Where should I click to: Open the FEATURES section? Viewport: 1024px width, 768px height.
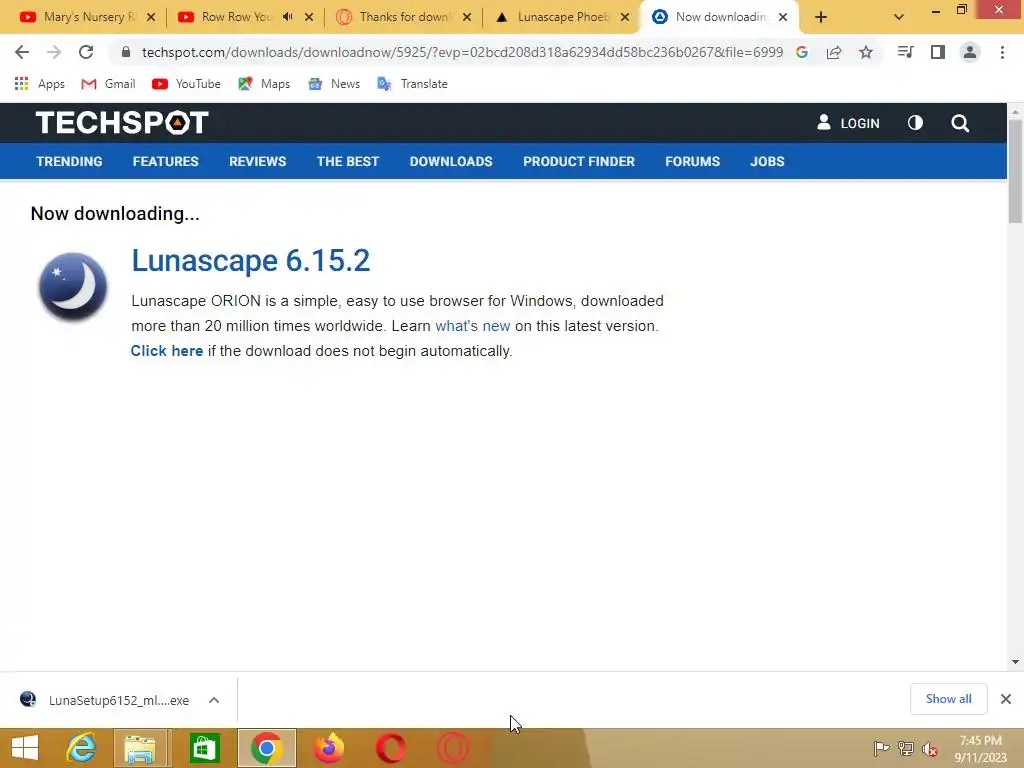[165, 161]
